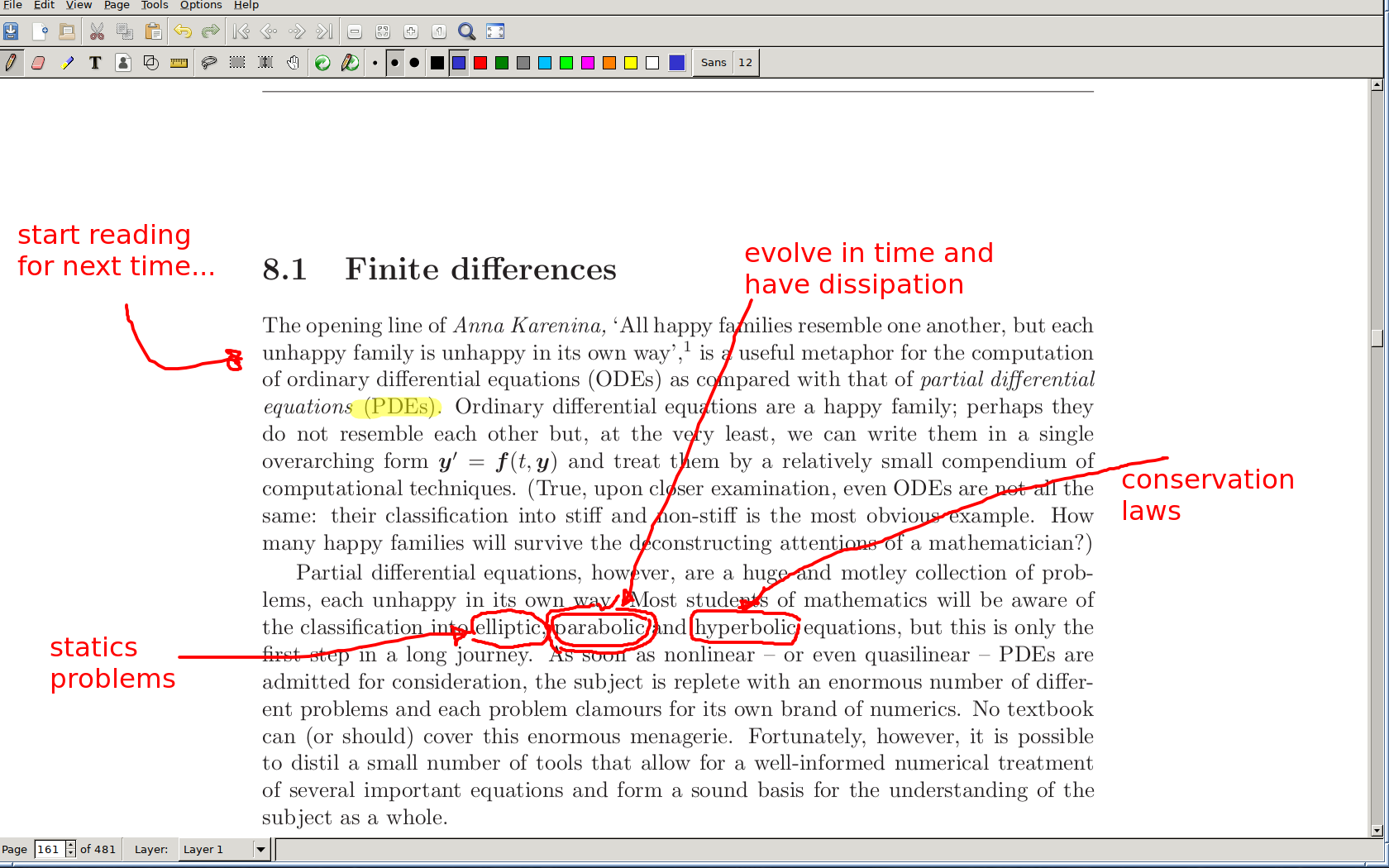Click the page number input field
The image size is (1389, 868).
(49, 849)
